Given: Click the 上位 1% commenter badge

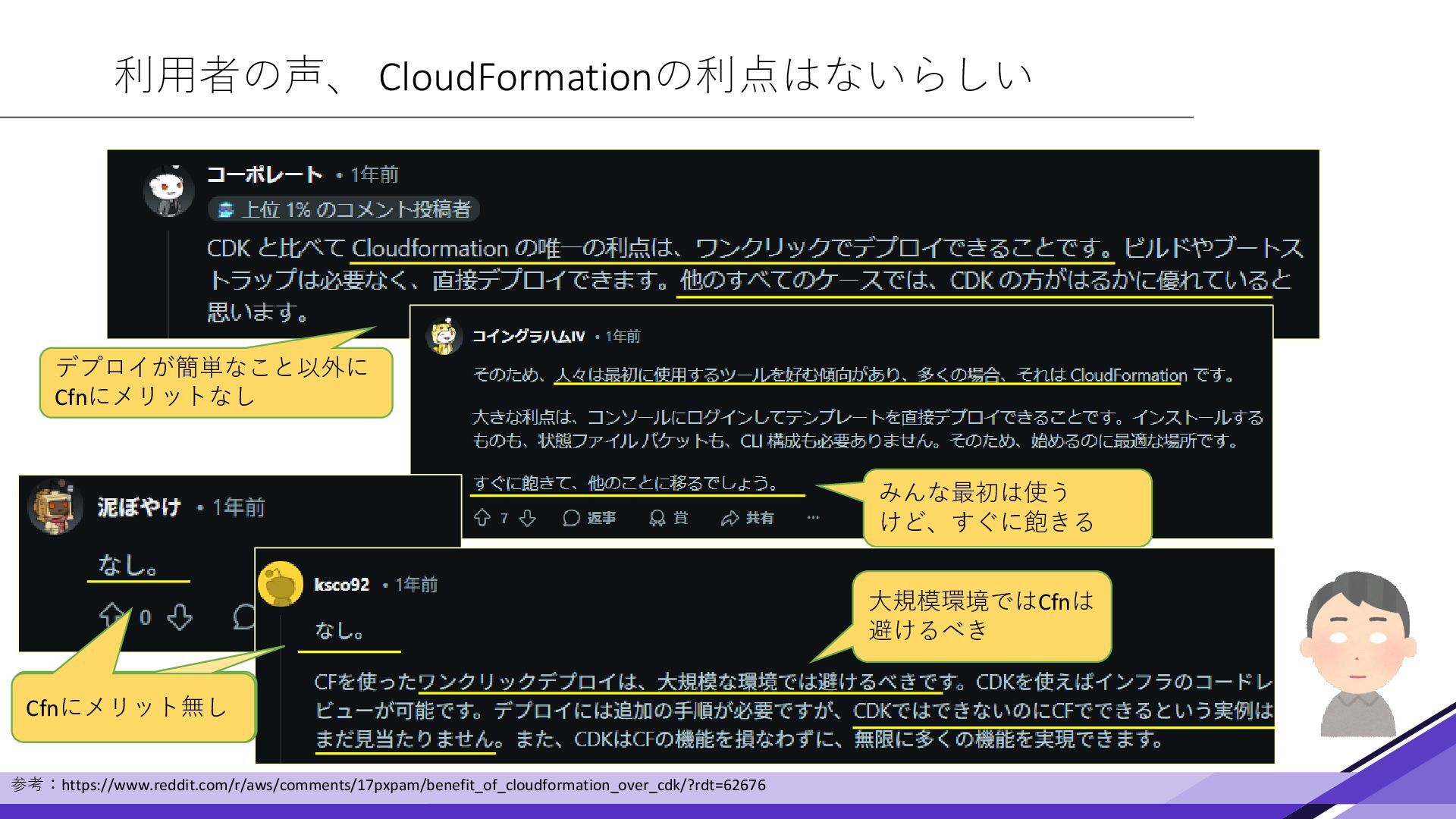Looking at the screenshot, I should point(344,209).
